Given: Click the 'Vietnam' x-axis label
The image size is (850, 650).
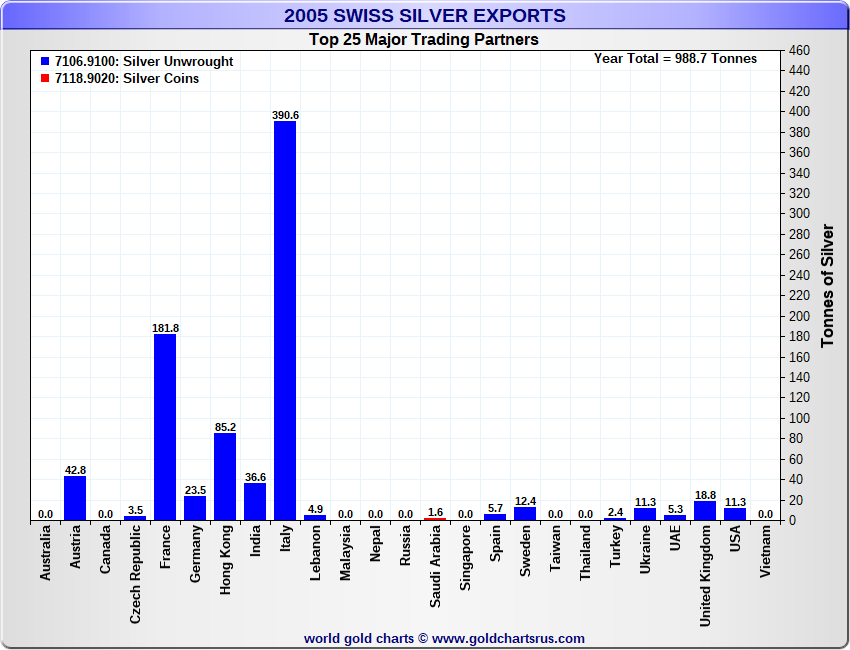Looking at the screenshot, I should click(765, 551).
